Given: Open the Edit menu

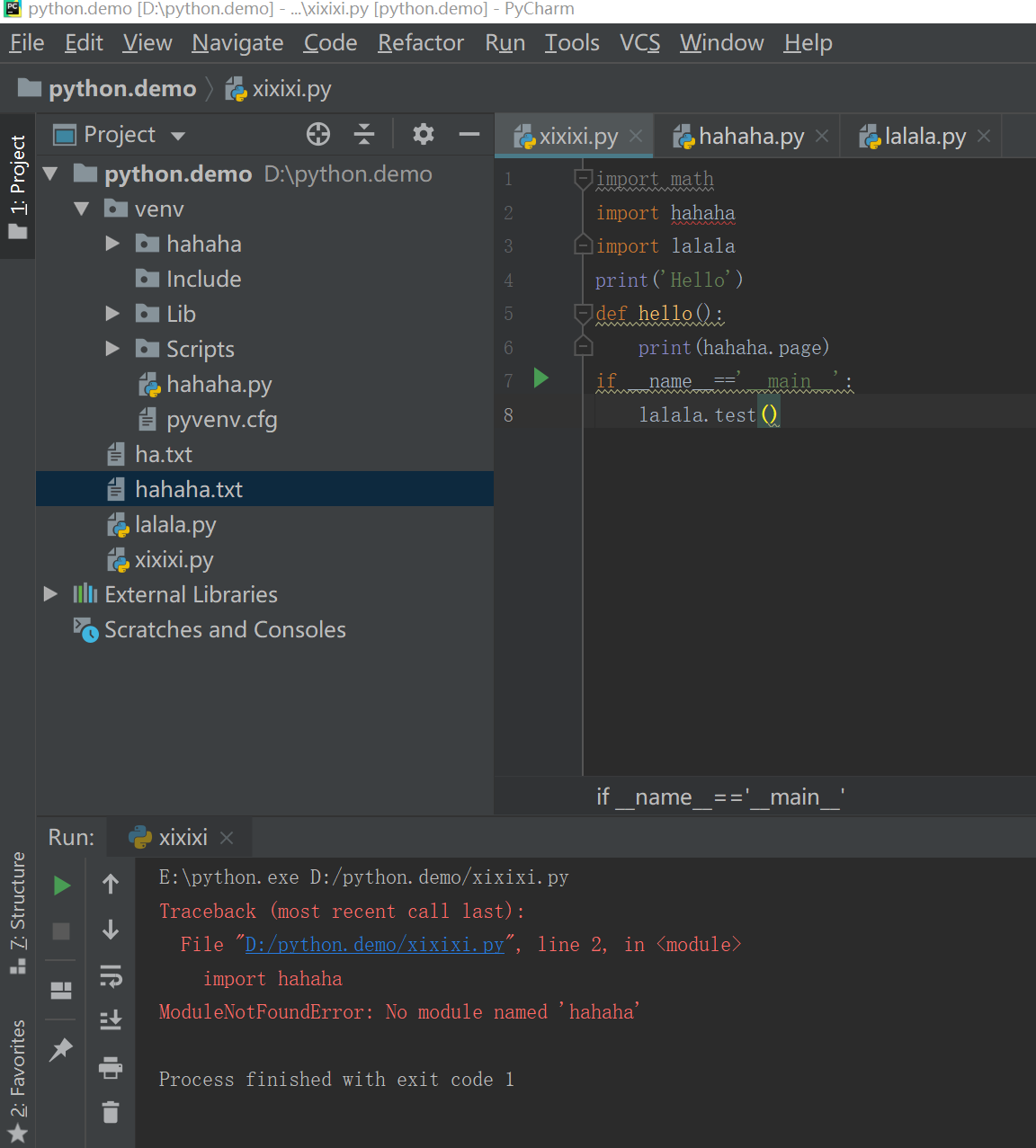Looking at the screenshot, I should [84, 43].
